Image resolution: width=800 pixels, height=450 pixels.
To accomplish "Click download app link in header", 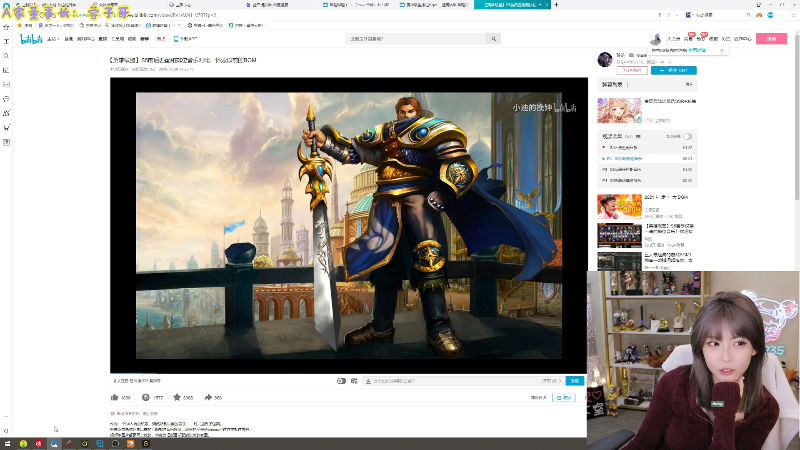I will 185,39.
